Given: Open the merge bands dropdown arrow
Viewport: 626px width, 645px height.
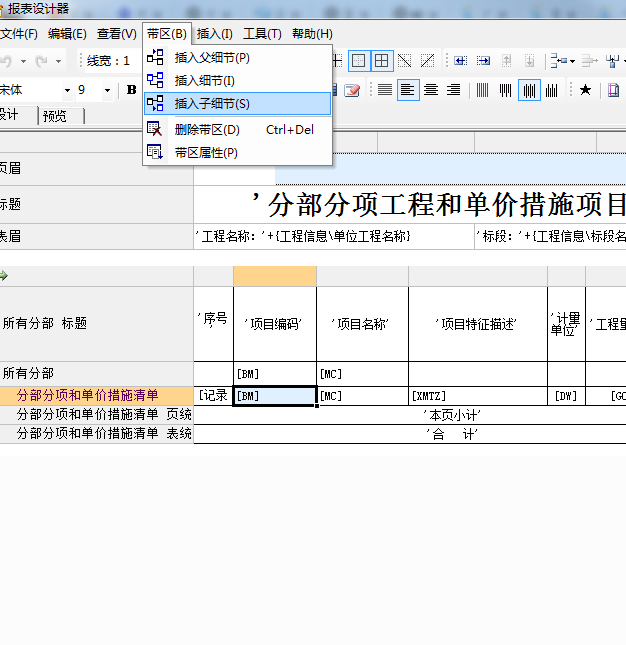Looking at the screenshot, I should [x=572, y=61].
